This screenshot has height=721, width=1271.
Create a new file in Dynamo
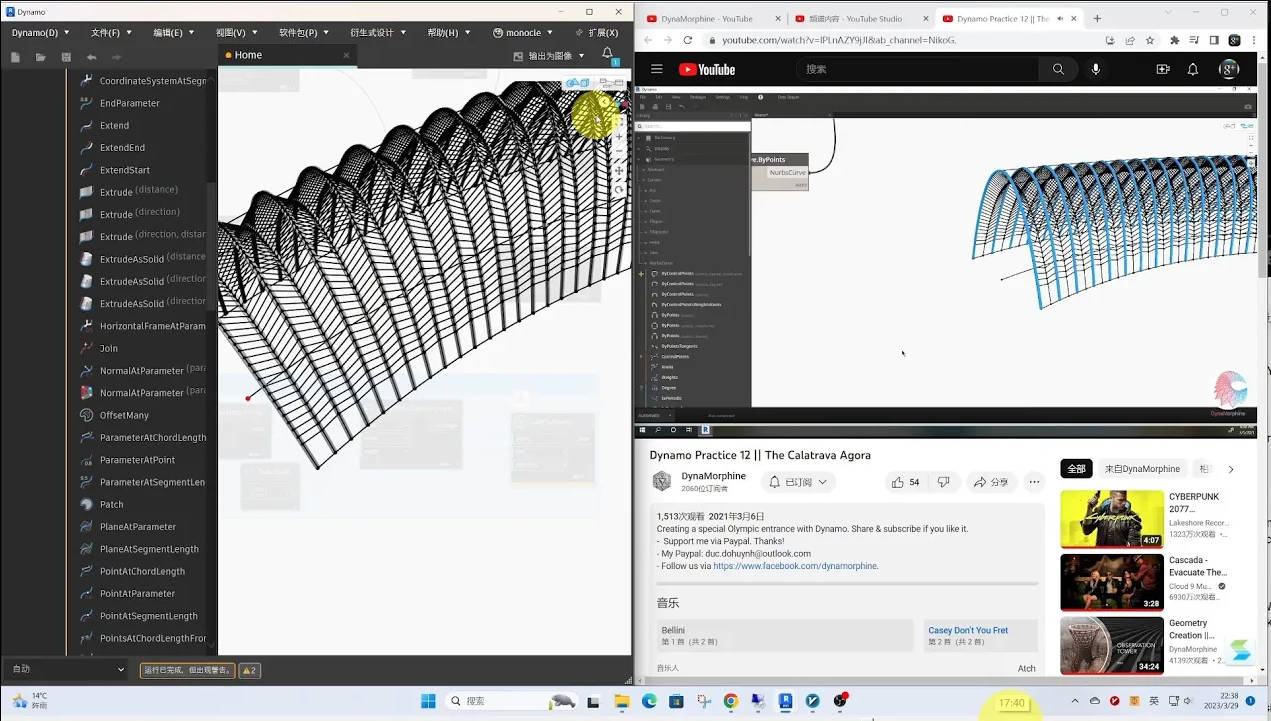click(x=14, y=57)
